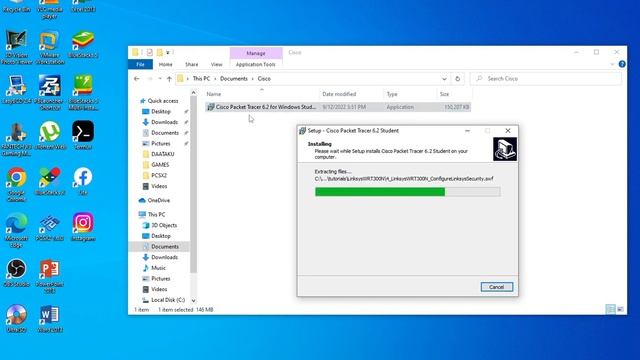The width and height of the screenshot is (640, 360).
Task: Launch the PS Launcher desktop shortcut
Action: (50, 93)
